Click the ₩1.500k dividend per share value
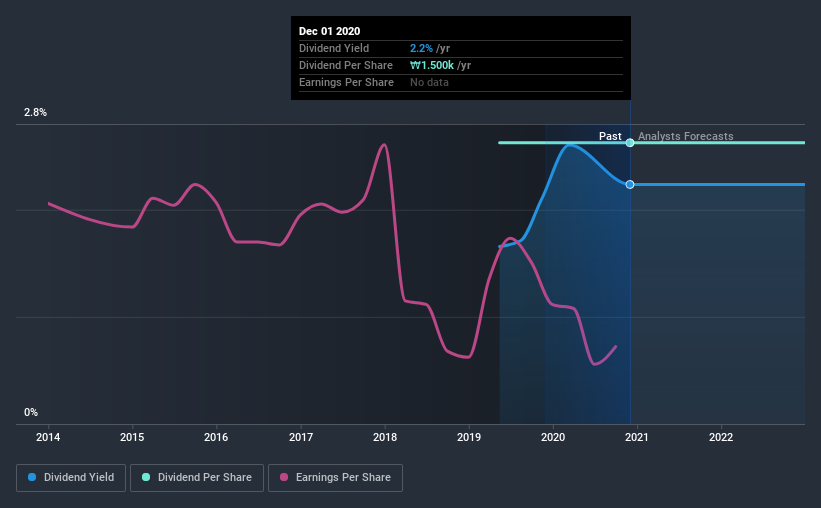This screenshot has height=508, width=821. pos(431,65)
